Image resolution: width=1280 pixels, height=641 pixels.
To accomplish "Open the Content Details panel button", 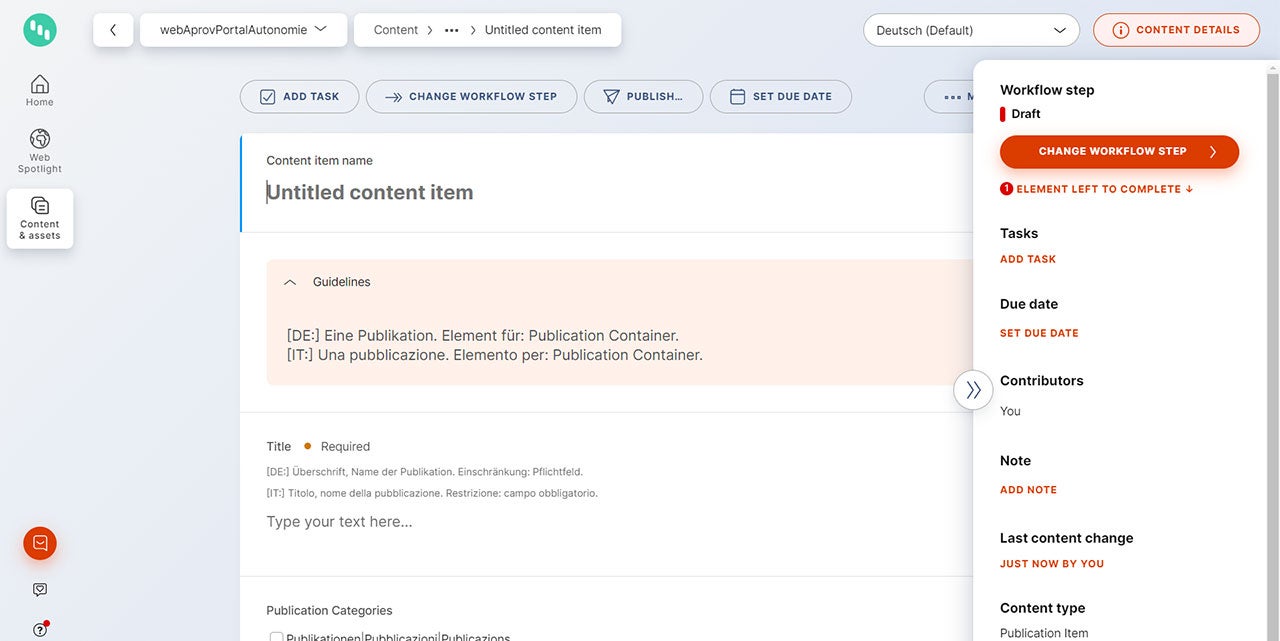I will [x=1176, y=30].
